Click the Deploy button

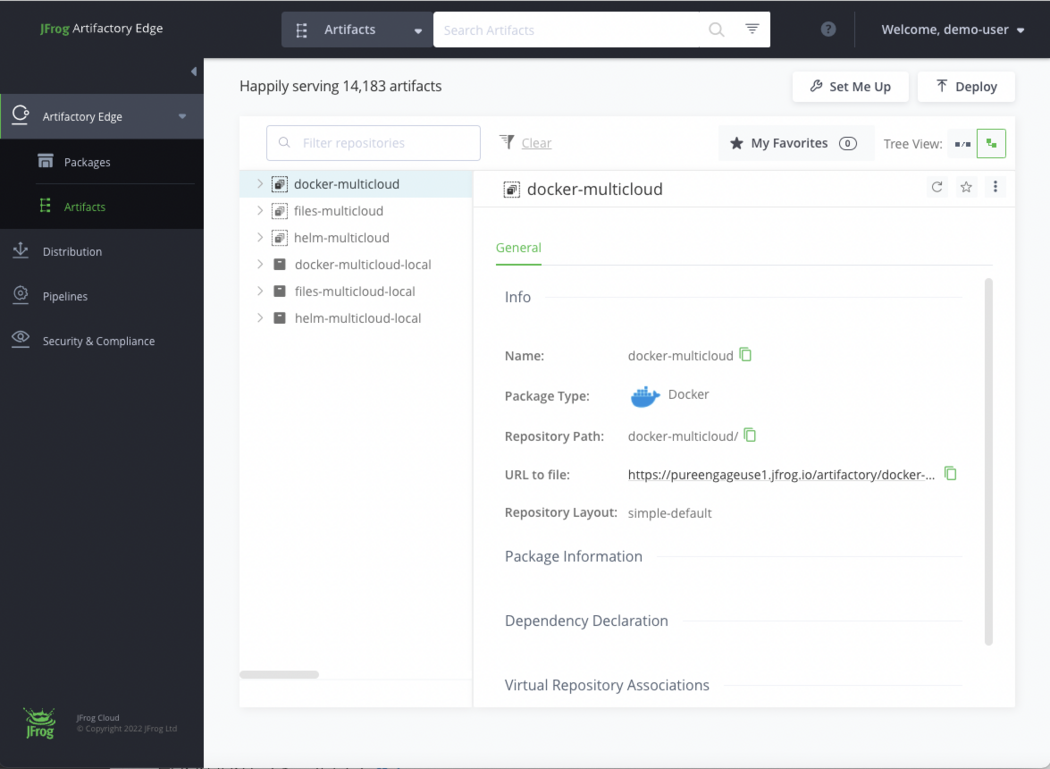tap(966, 86)
